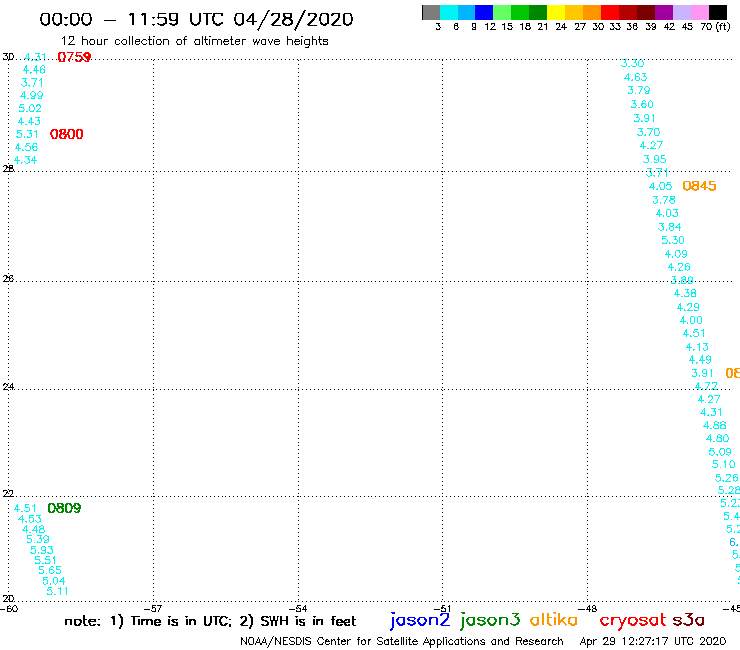Click the cyan legend color swatch
The image size is (740, 650).
pyautogui.click(x=449, y=12)
